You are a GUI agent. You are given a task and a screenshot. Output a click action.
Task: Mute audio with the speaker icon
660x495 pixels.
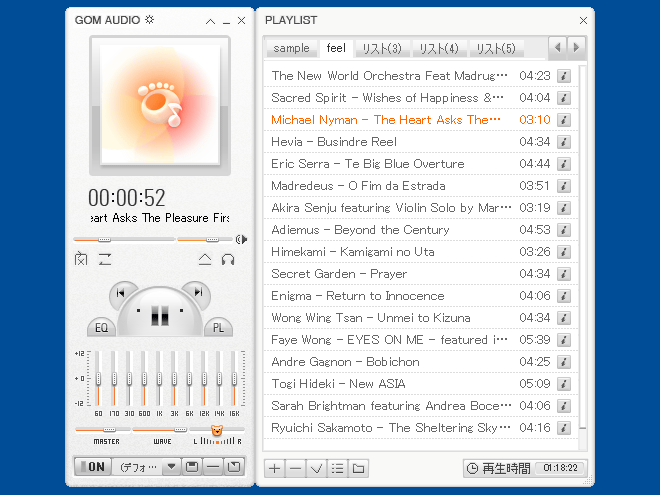tap(241, 240)
